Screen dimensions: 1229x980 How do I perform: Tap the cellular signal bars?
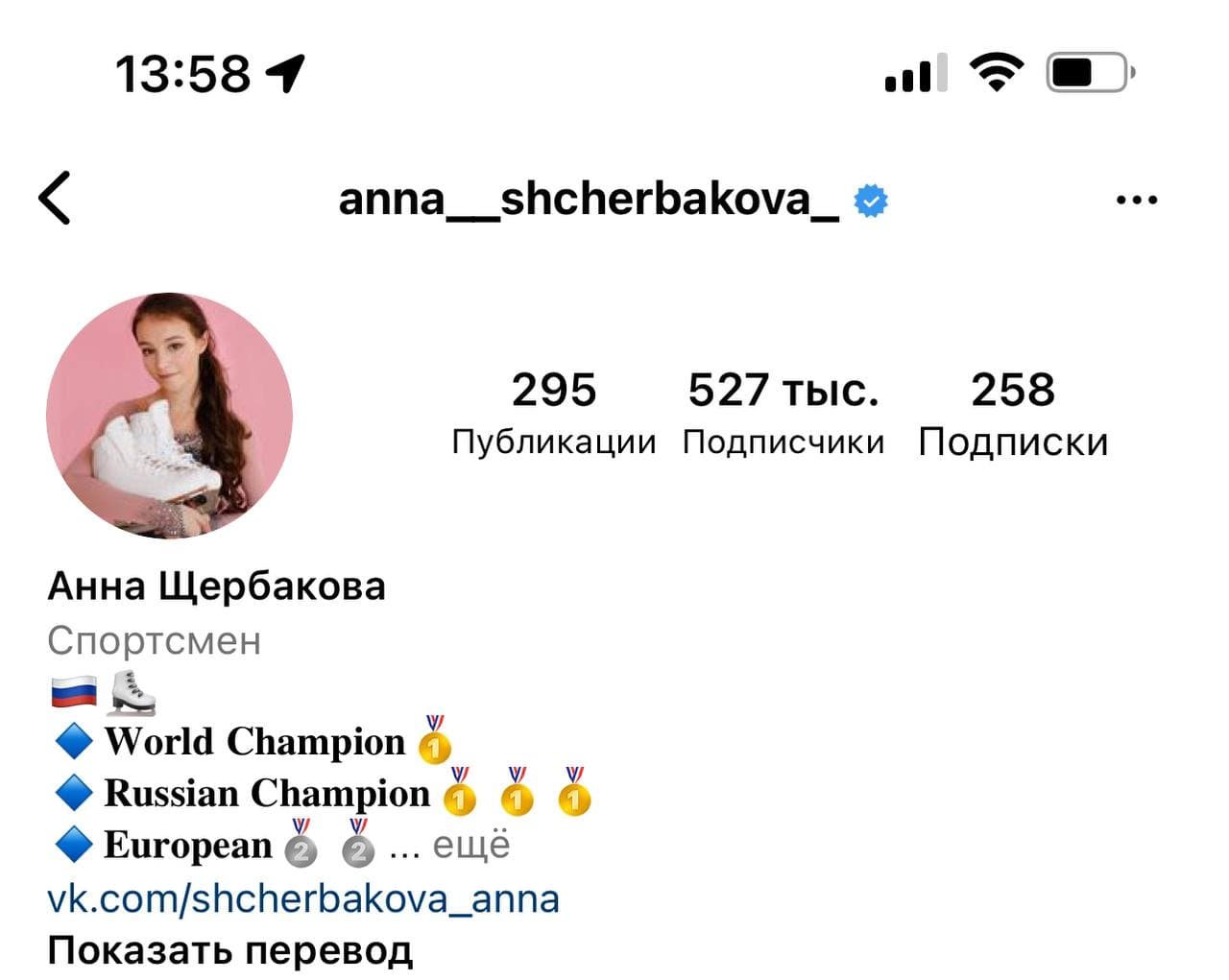click(916, 73)
